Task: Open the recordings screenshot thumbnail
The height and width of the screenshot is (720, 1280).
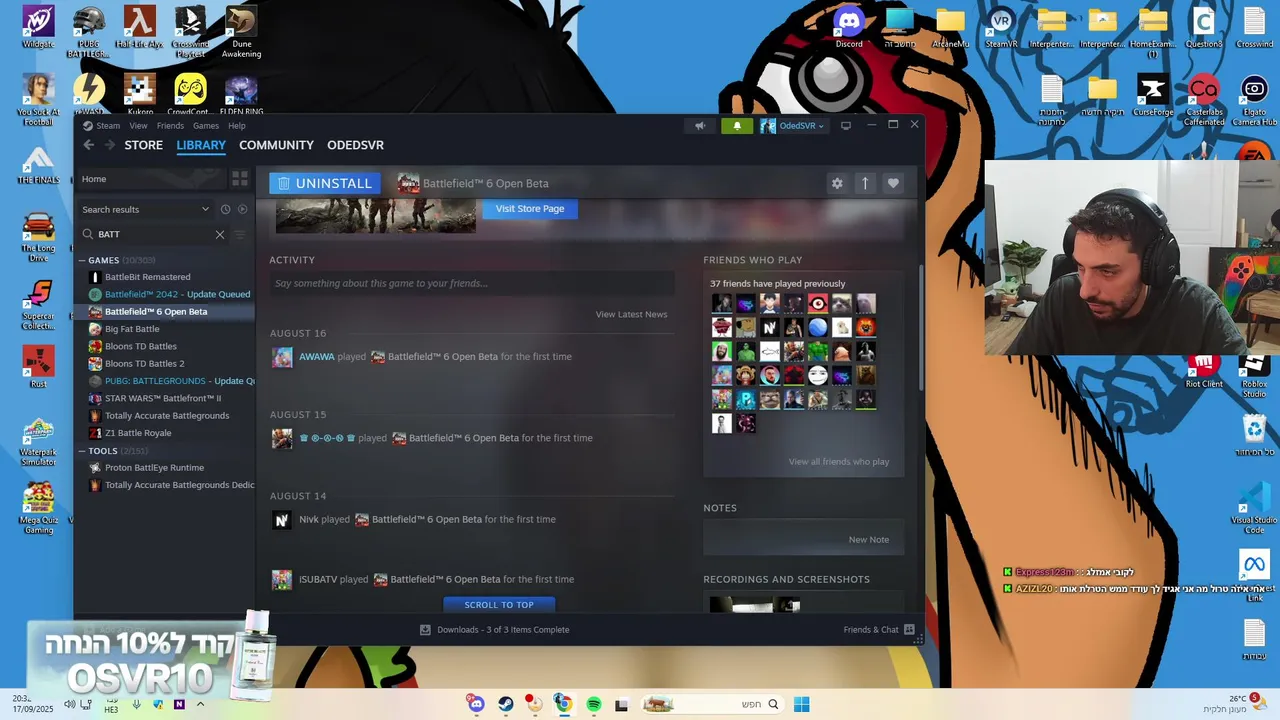Action: coord(754,605)
